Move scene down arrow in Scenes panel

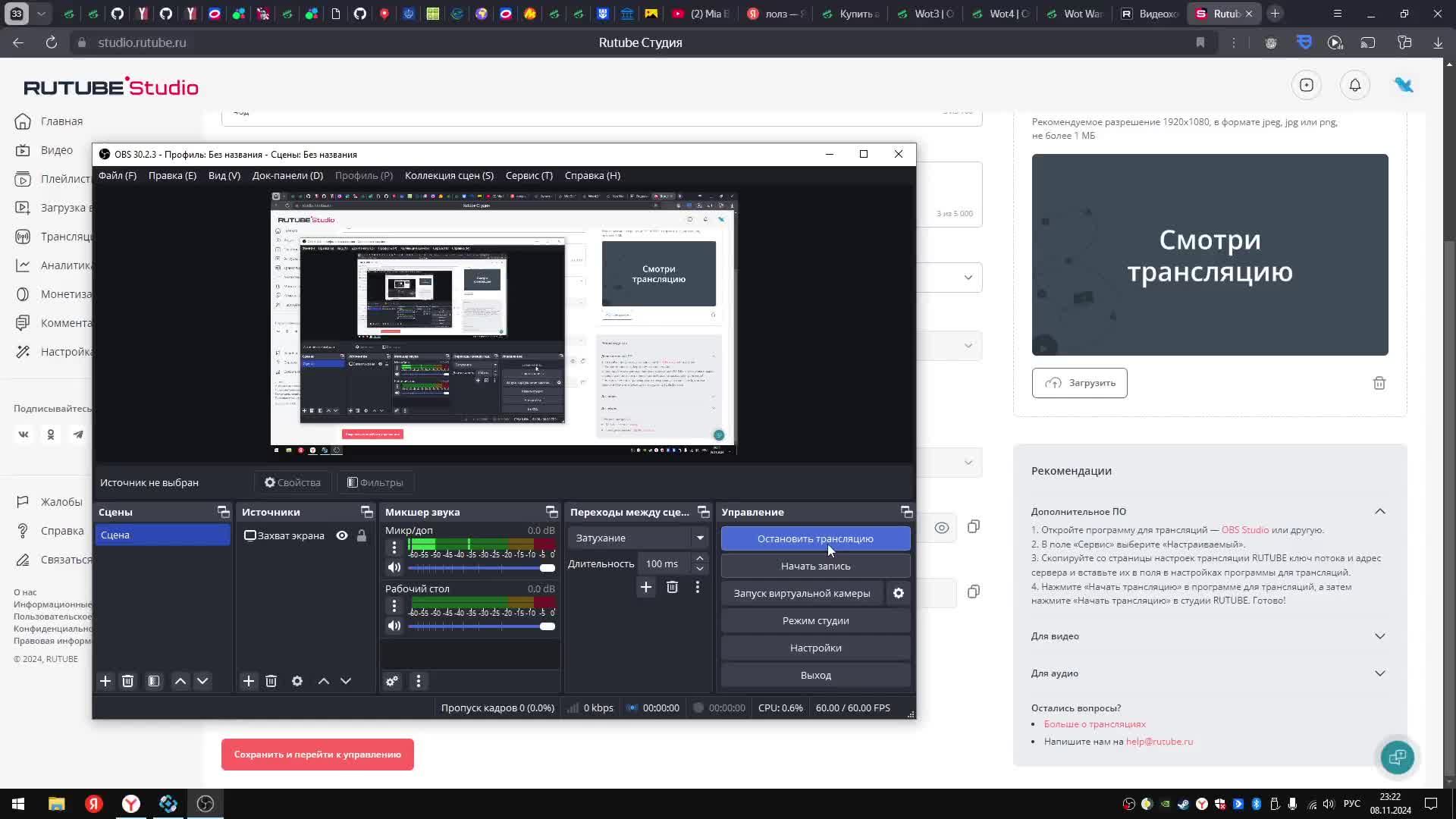click(x=202, y=681)
